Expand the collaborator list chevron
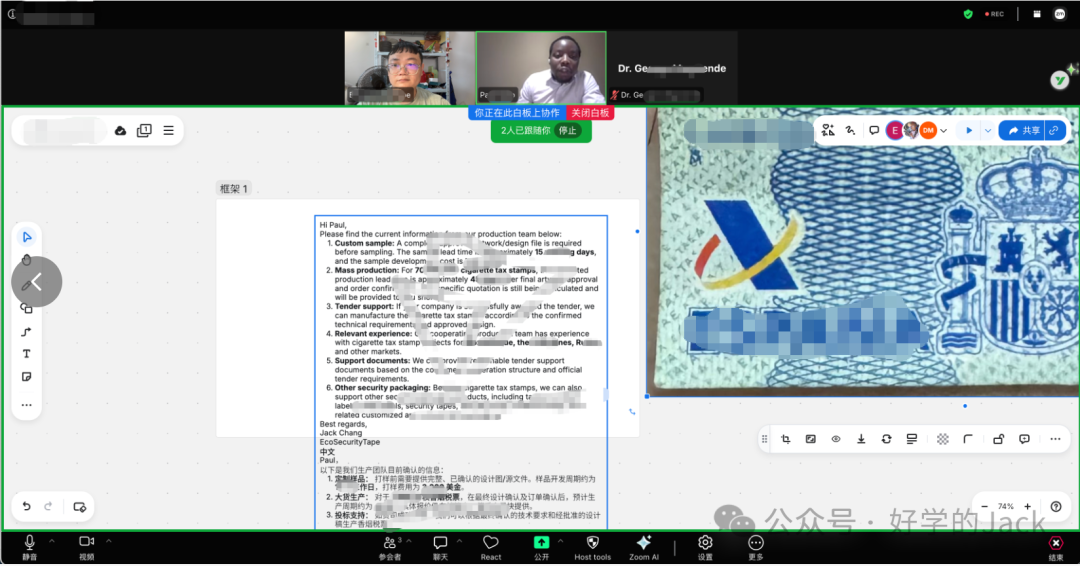1080x566 pixels. click(944, 130)
